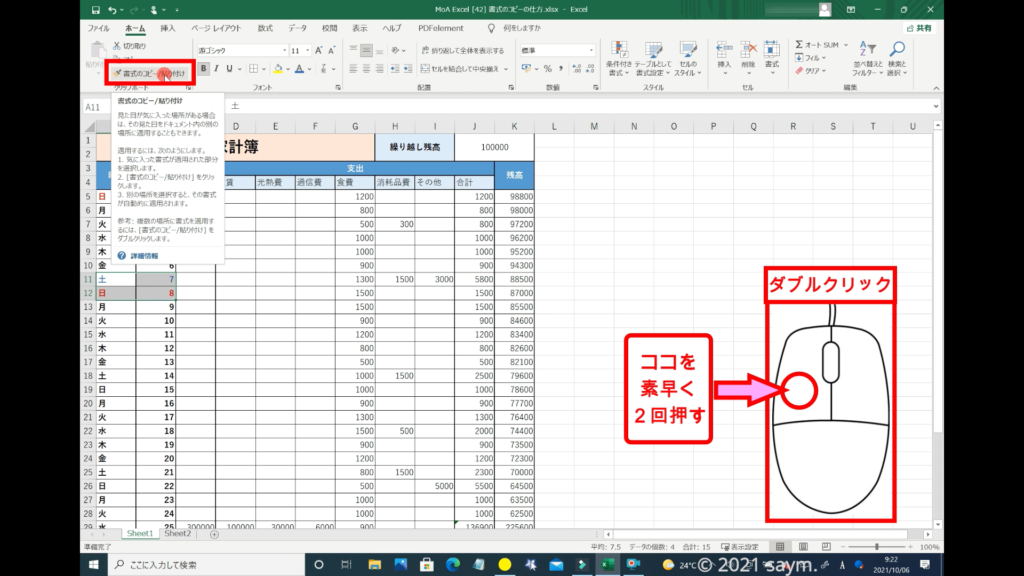Click the AutoSum (オート SUM) sigma icon

[x=800, y=45]
